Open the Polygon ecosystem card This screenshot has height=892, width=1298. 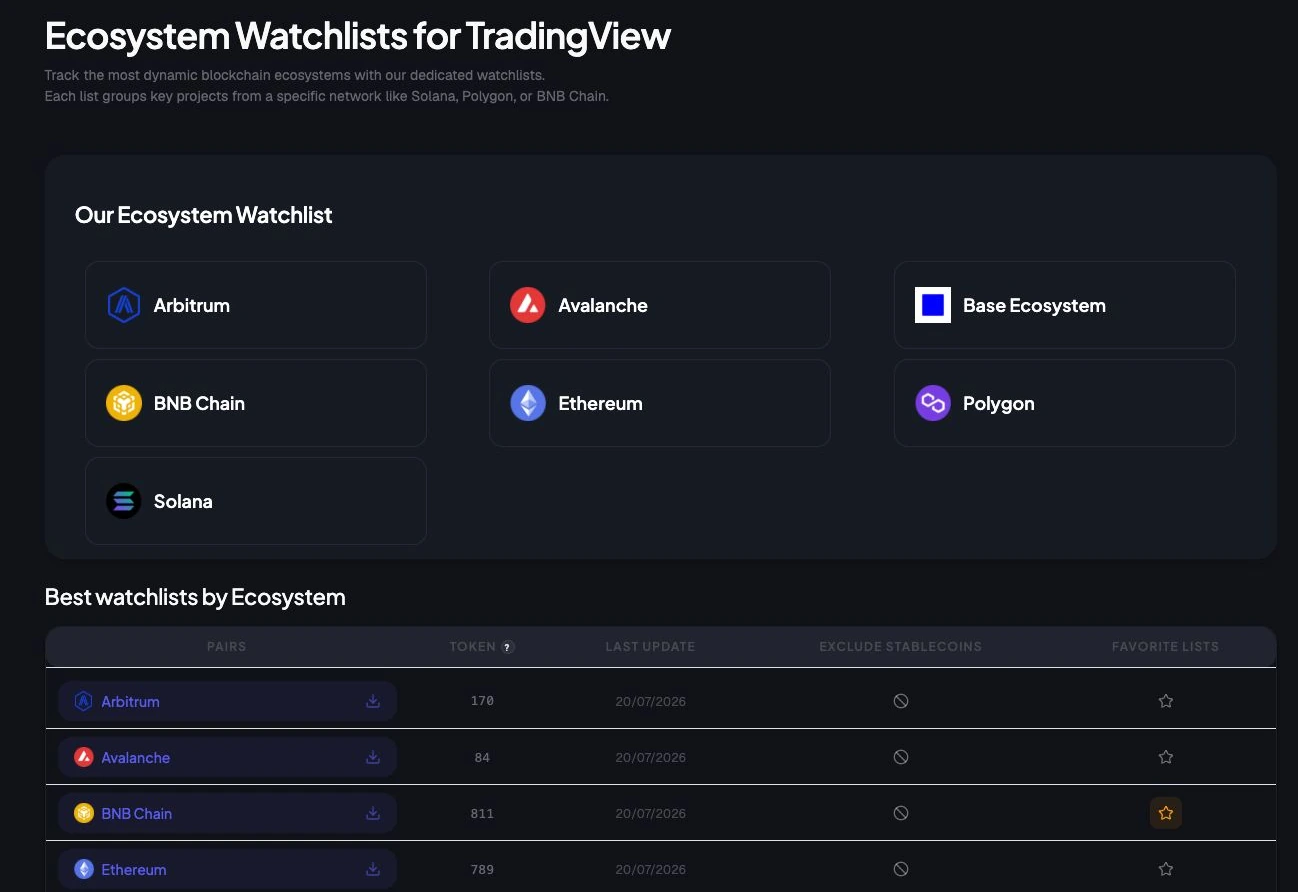coord(1065,403)
